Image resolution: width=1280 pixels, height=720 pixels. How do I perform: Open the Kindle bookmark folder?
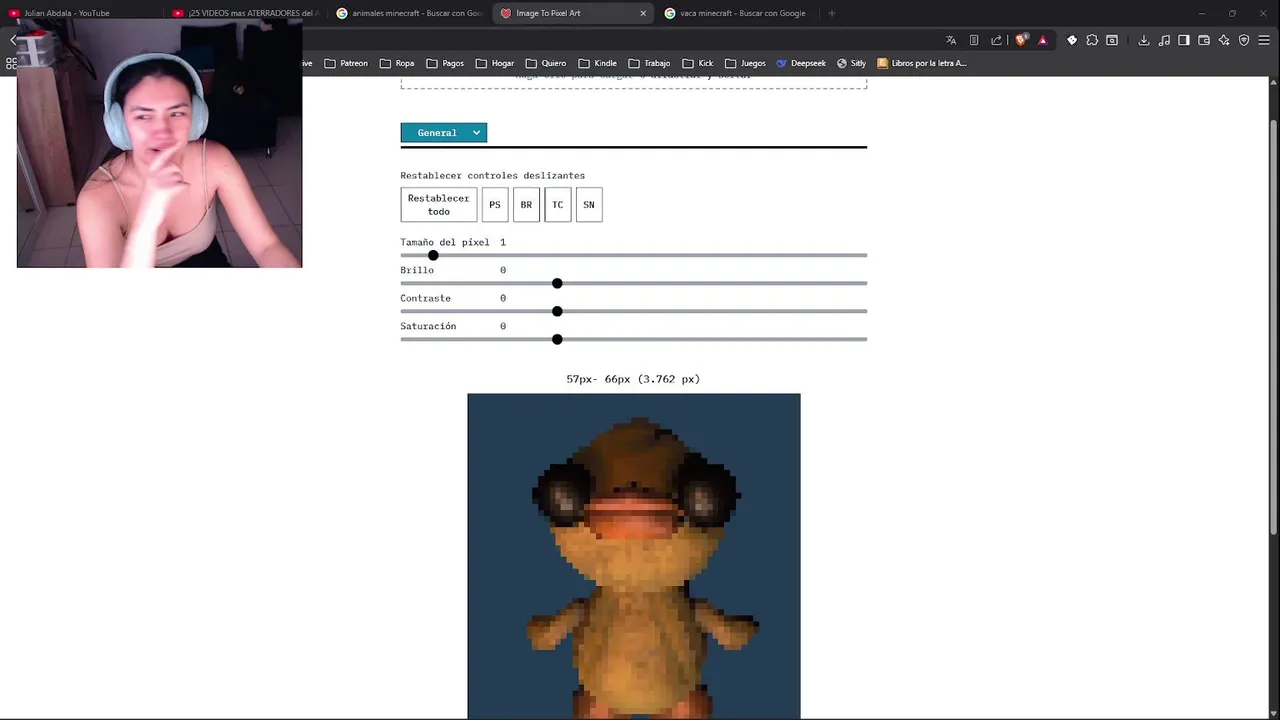pyautogui.click(x=598, y=63)
